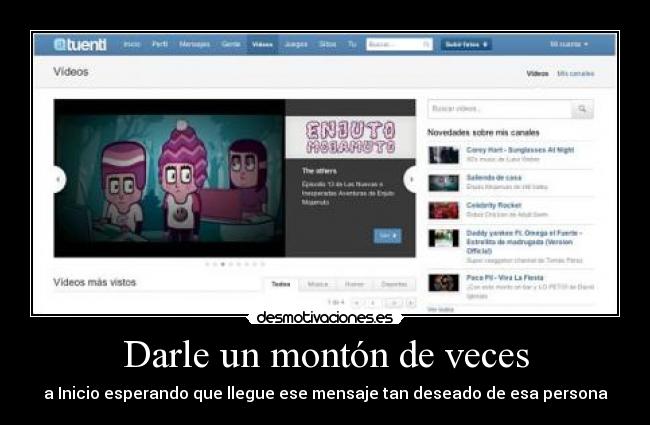Open the Paco Pil - Viva La Fiesta link
Viewport: 650px width, 425px height.
504,277
